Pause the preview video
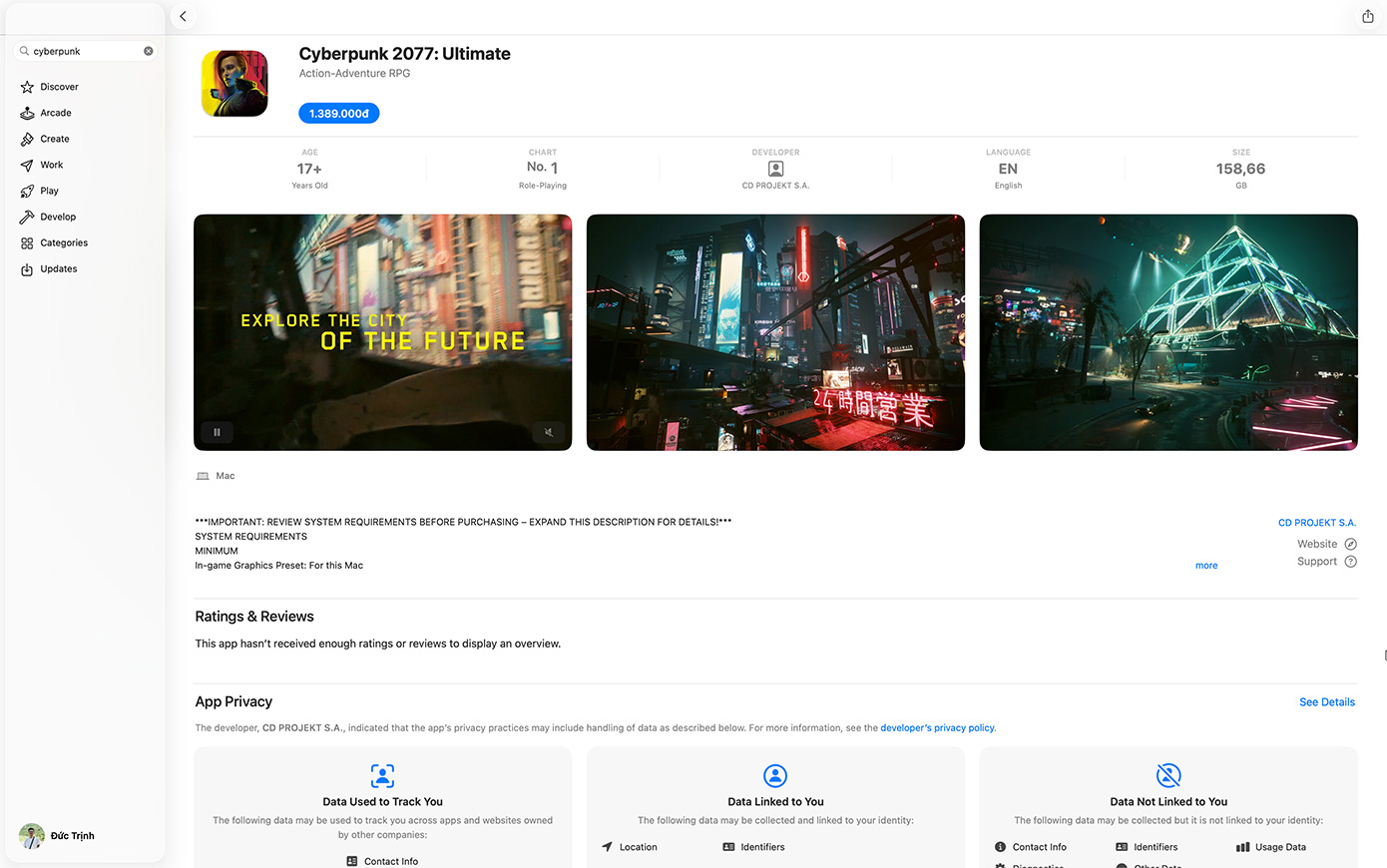 point(217,432)
